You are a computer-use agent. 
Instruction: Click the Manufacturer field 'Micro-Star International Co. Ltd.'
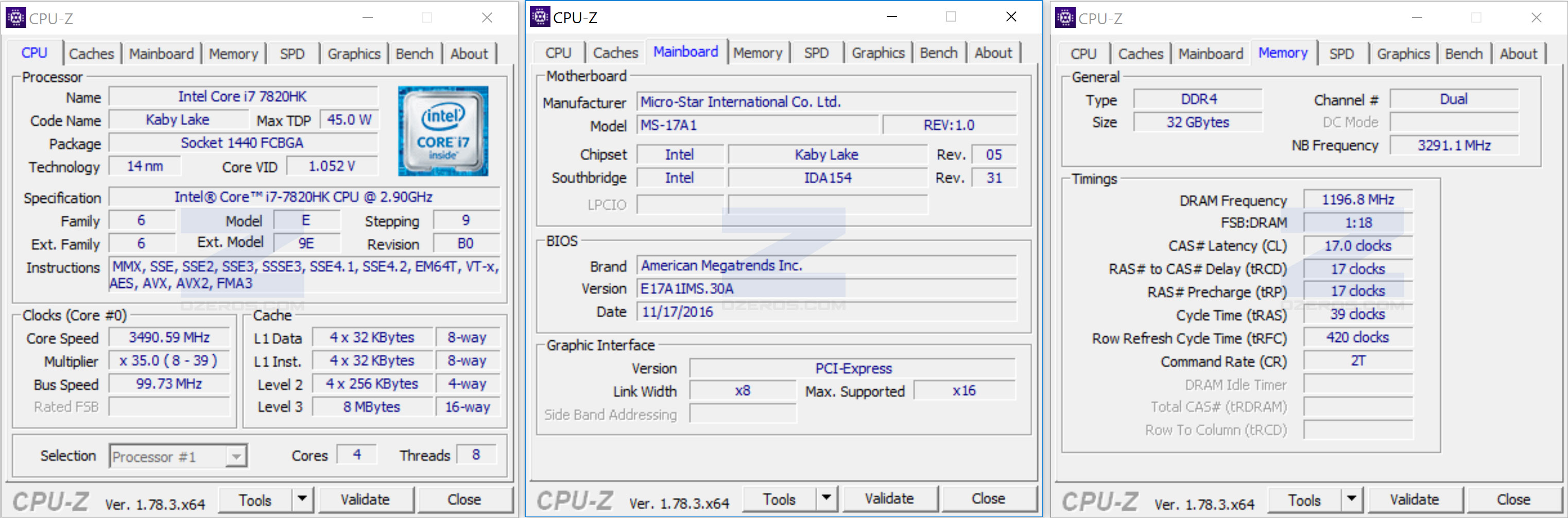point(826,101)
